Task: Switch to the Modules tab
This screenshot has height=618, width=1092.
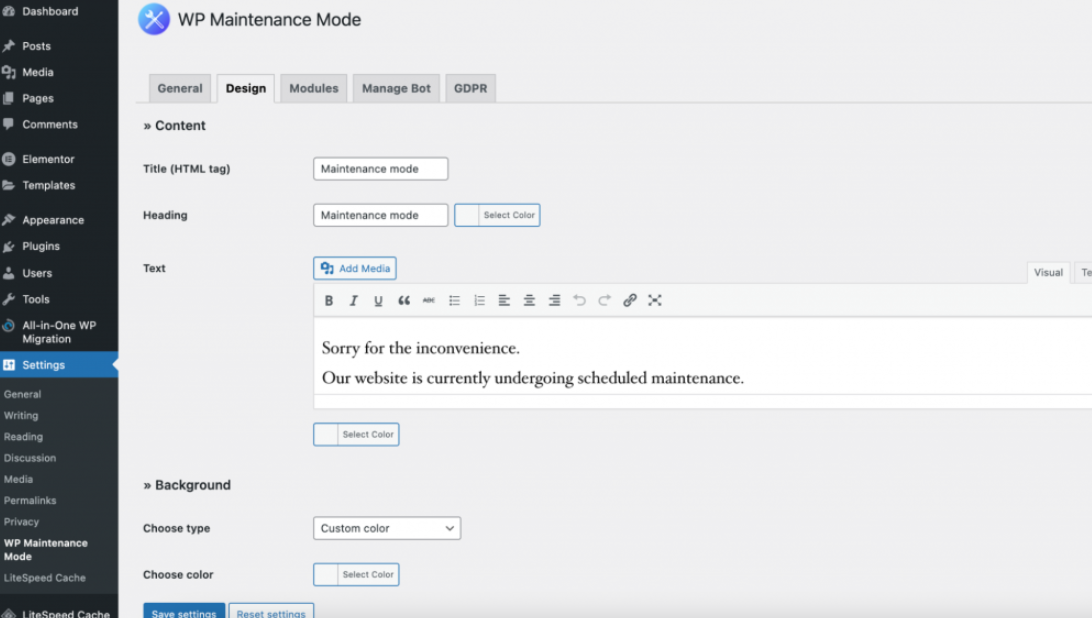Action: [313, 88]
